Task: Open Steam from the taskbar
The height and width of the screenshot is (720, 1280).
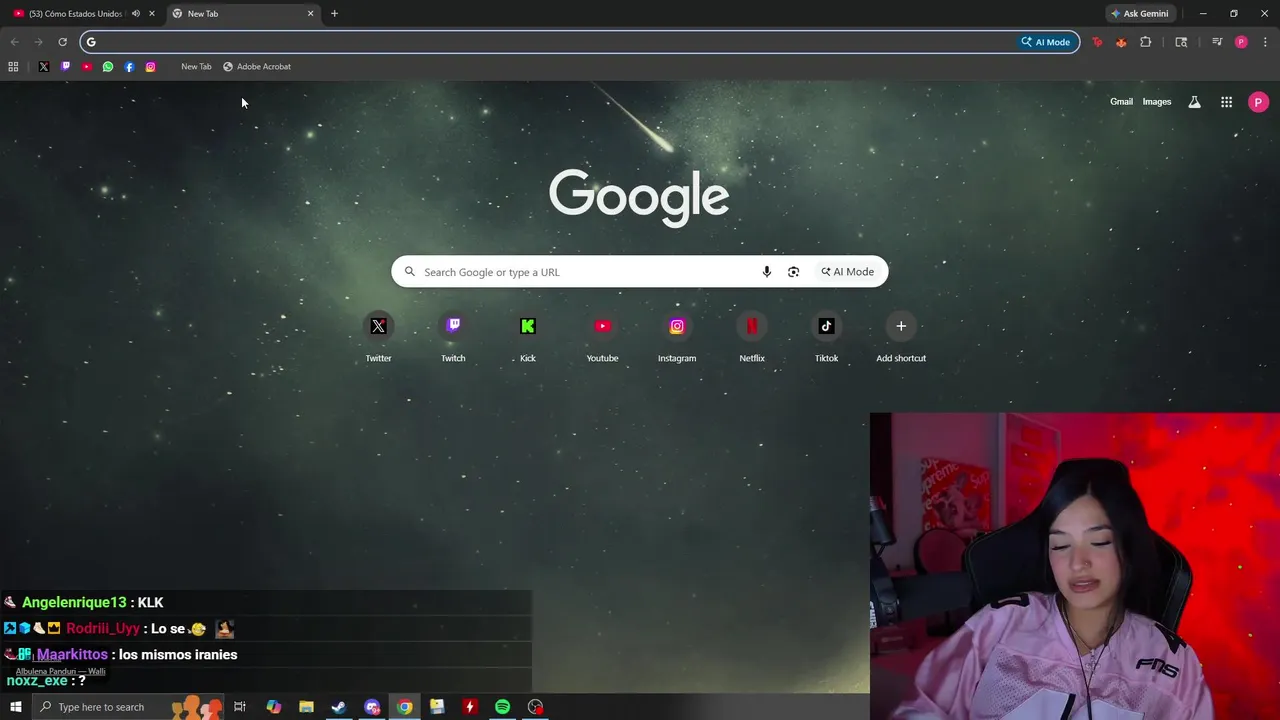Action: pos(339,707)
